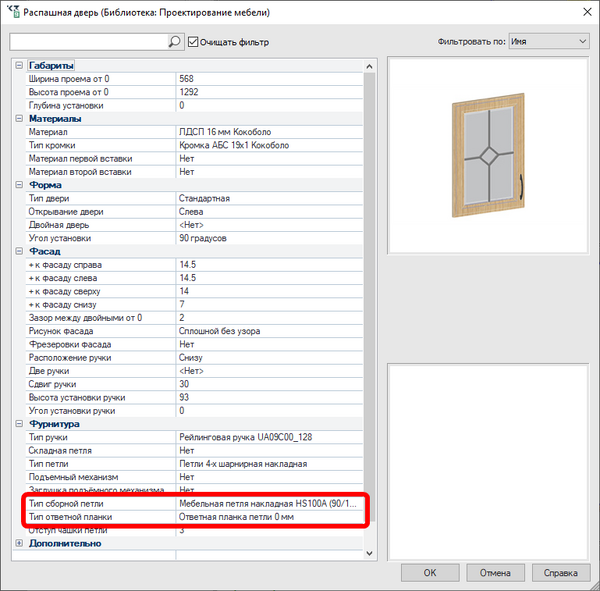This screenshot has height=591, width=600.
Task: Click the door preview thumbnail
Action: 488,155
